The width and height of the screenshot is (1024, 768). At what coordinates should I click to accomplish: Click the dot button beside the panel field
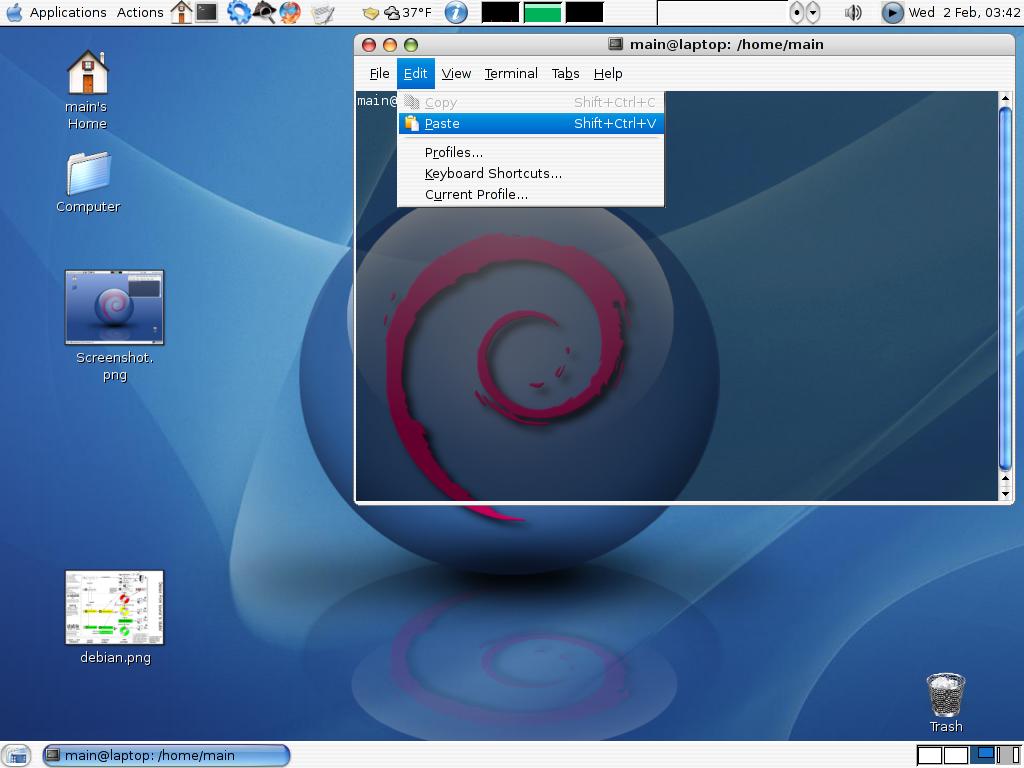[796, 12]
